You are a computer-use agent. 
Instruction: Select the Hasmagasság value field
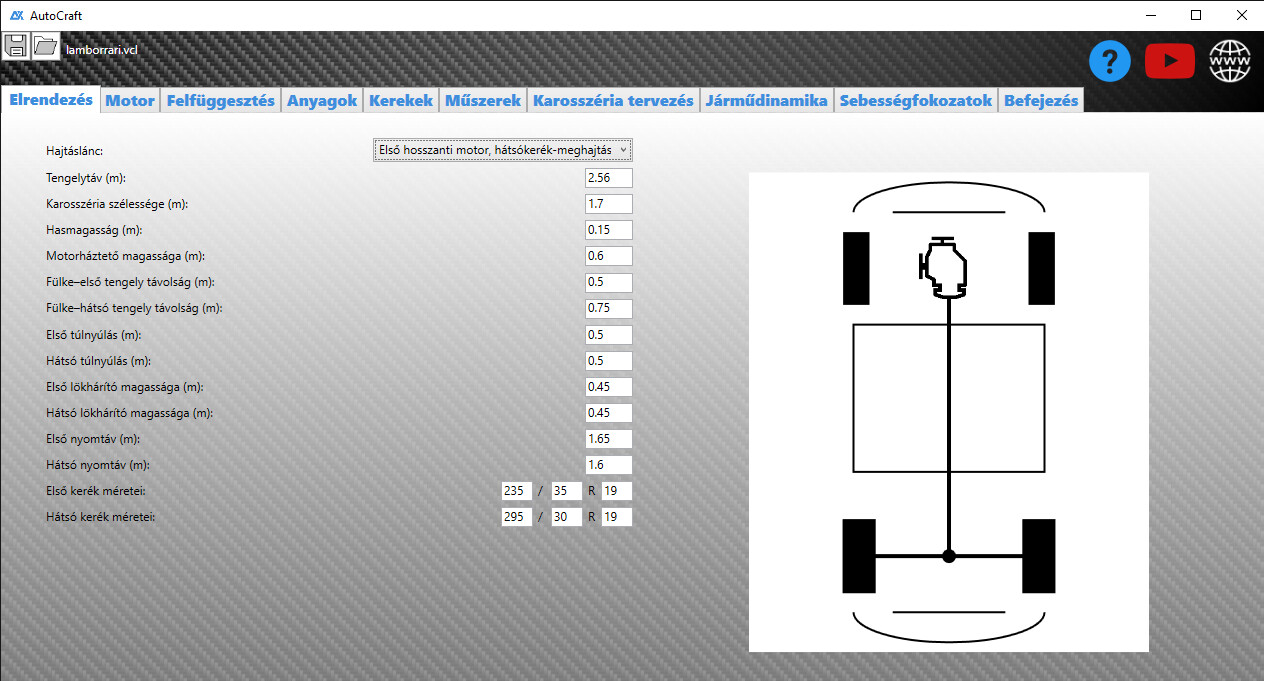608,230
